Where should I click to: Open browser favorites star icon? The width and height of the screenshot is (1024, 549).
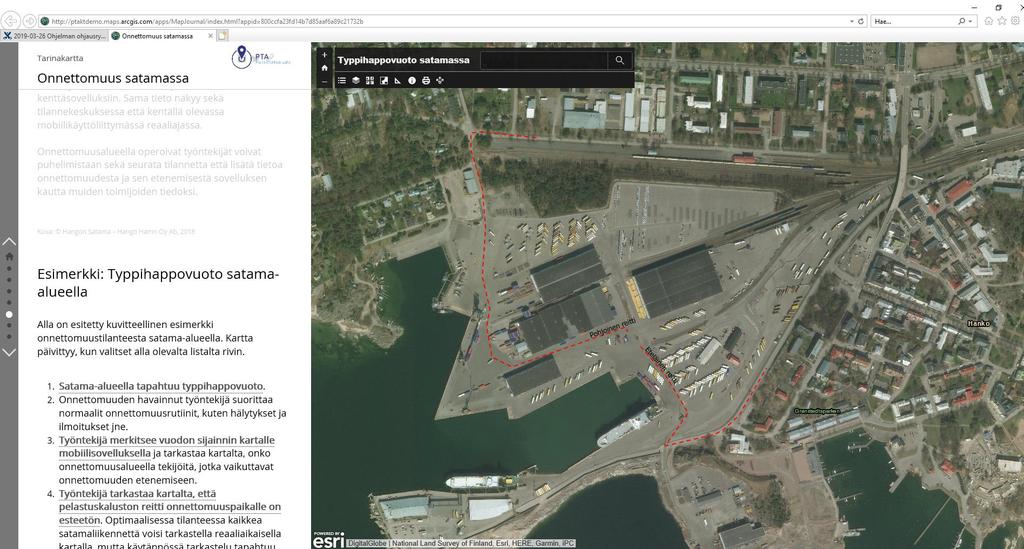coord(1002,21)
